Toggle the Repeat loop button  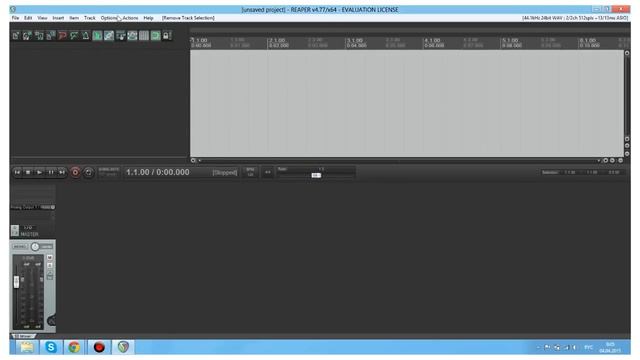[x=88, y=172]
